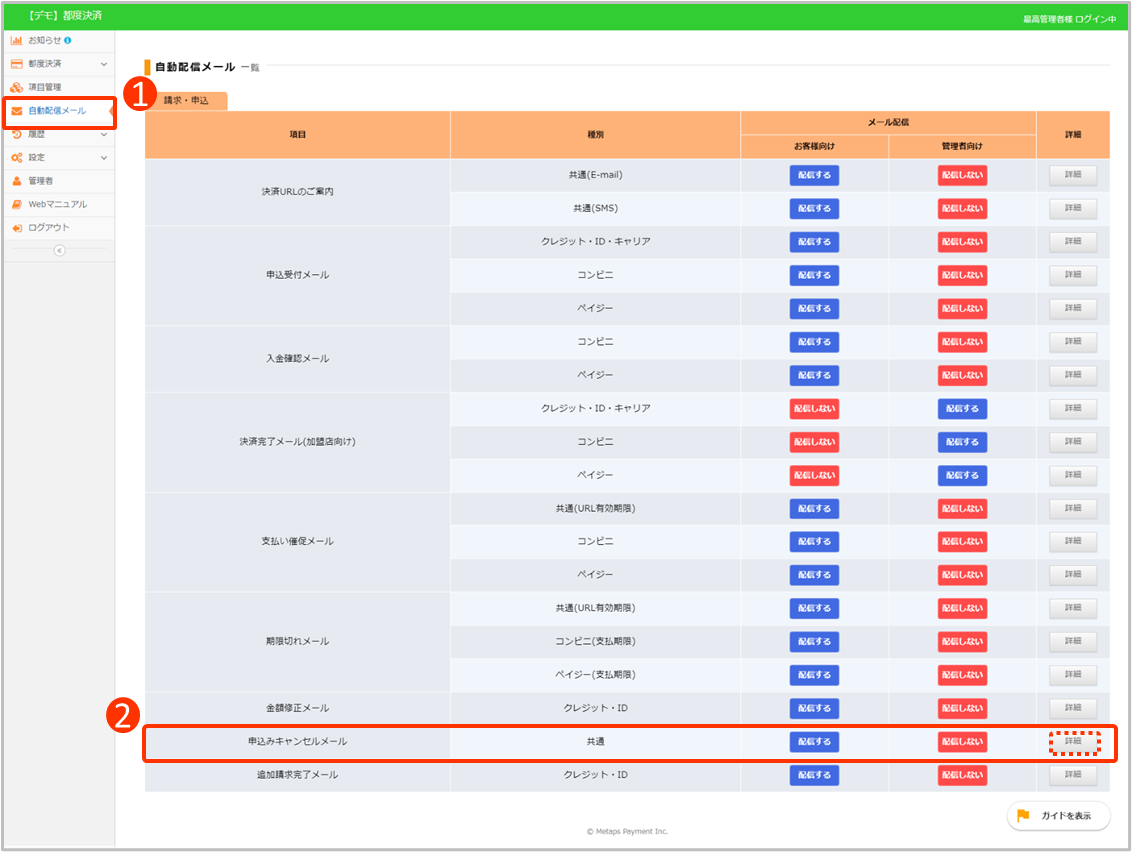Screen dimensions: 1132x852
Task: Click the blue info badge beside お知らせ
Action: tap(67, 40)
